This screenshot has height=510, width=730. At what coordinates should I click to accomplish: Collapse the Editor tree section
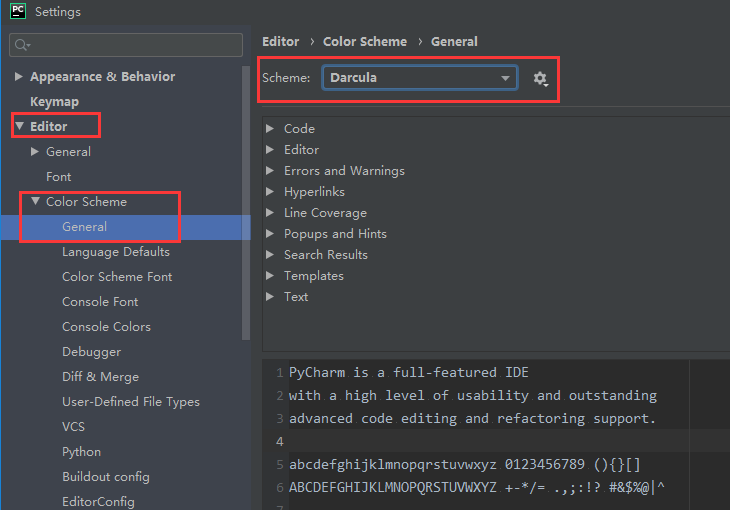tap(20, 126)
